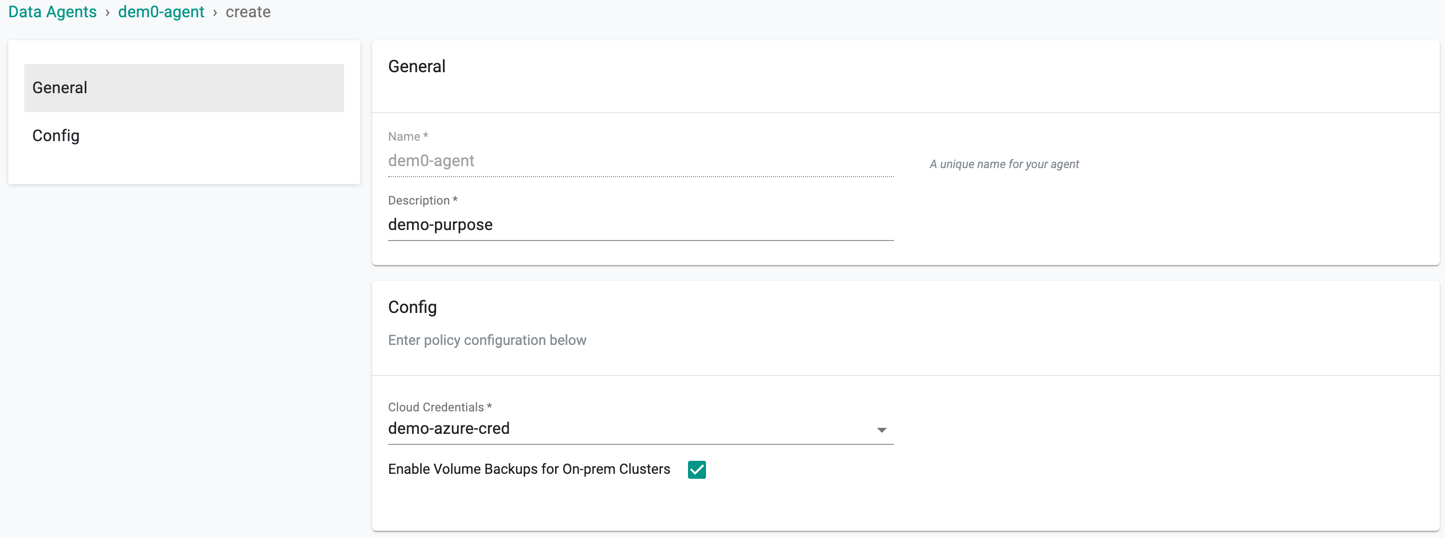Click the chevron separator after Data Agents
The image size is (1445, 538).
tap(108, 13)
